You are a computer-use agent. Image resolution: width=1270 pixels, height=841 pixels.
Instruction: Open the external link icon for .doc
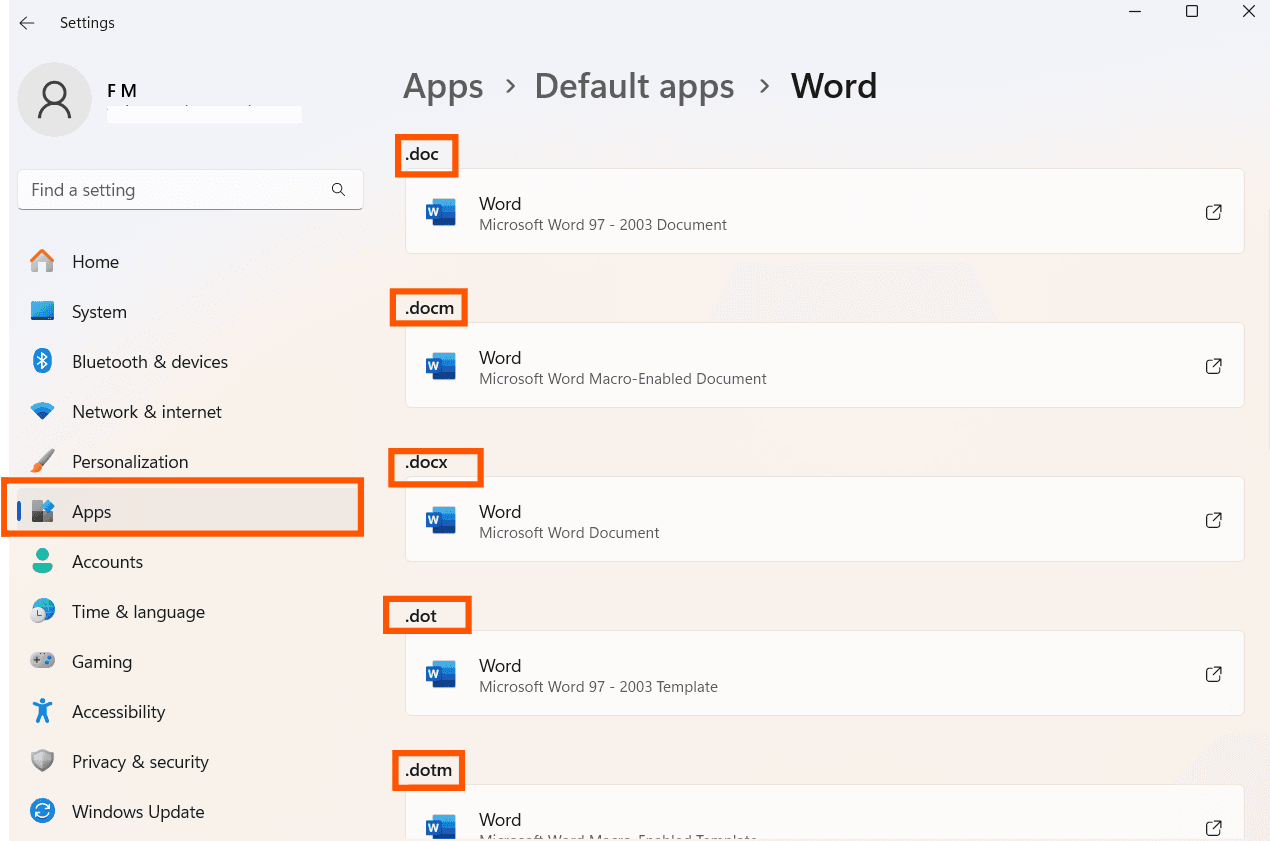[x=1213, y=211]
